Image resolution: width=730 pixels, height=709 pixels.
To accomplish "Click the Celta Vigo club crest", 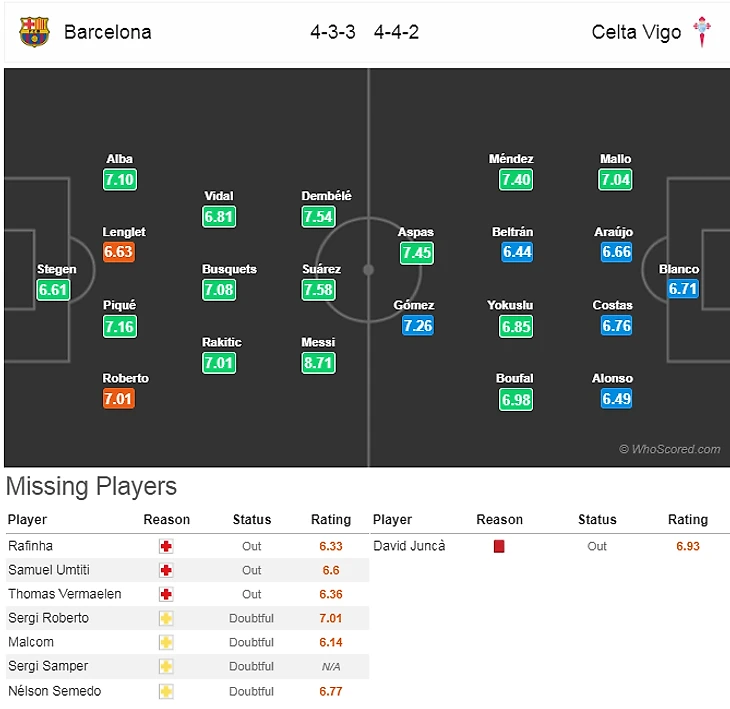I will coord(703,32).
